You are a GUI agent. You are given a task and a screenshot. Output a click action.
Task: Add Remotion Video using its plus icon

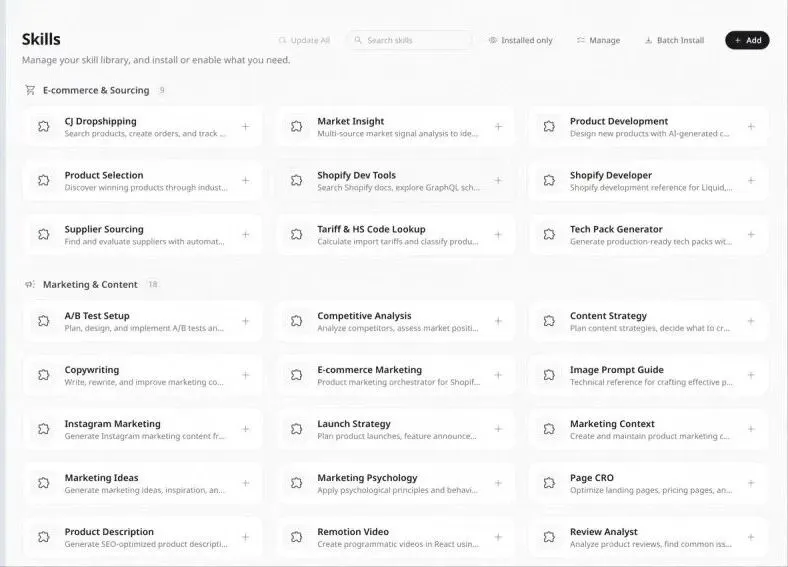498,537
